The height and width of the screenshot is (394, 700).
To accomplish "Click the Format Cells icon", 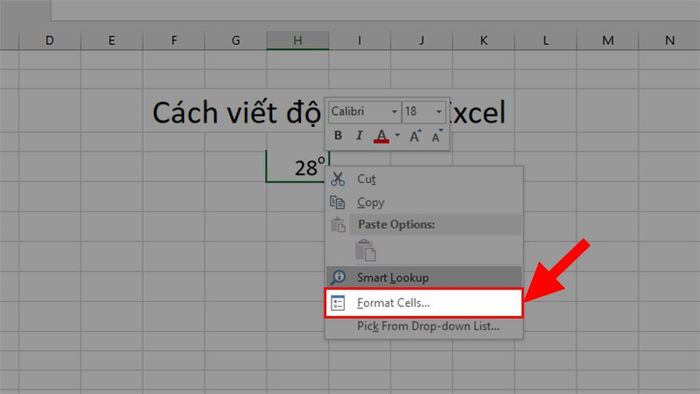I will pos(338,303).
